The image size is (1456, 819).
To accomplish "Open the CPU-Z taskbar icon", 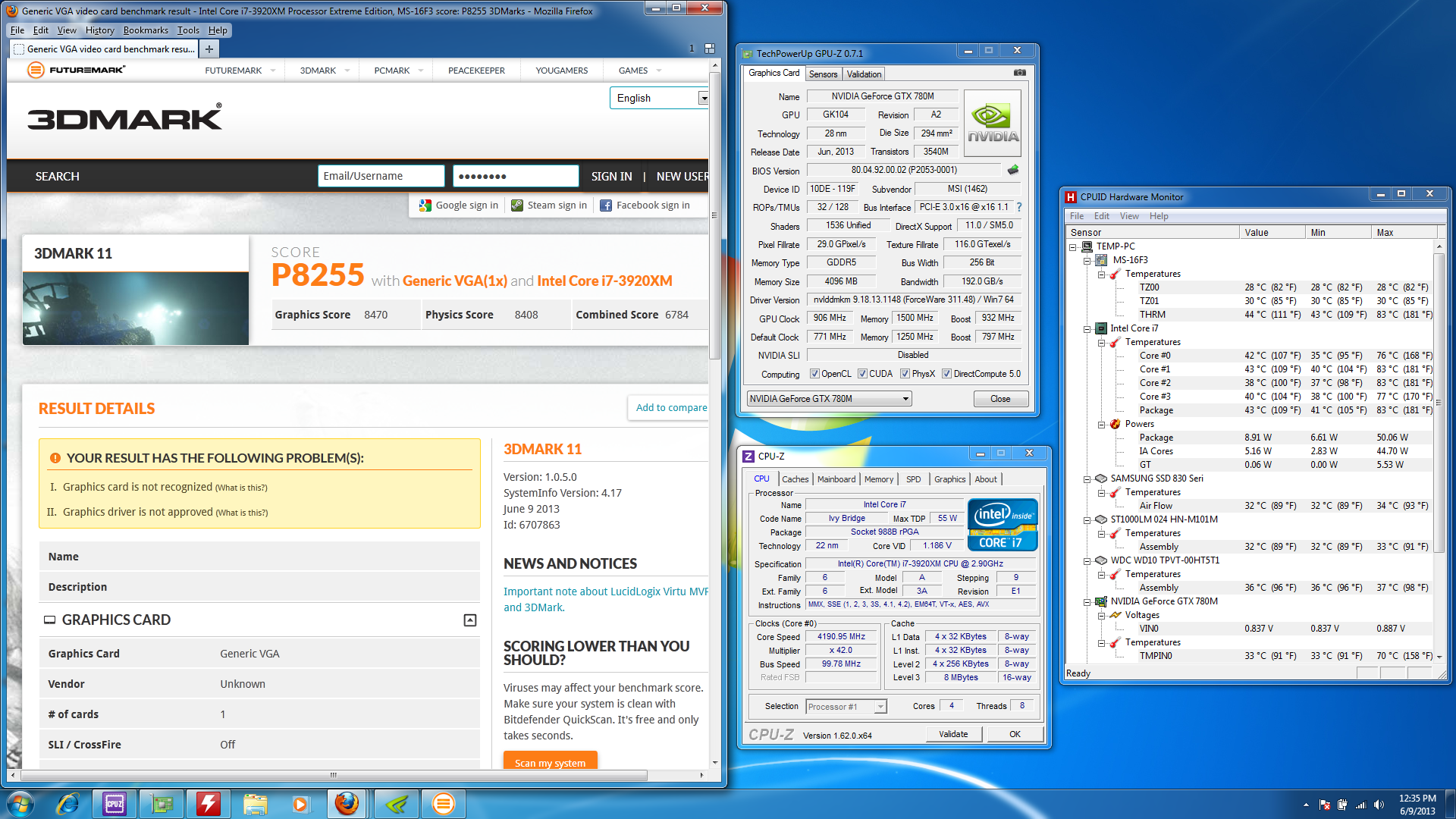I will [115, 803].
